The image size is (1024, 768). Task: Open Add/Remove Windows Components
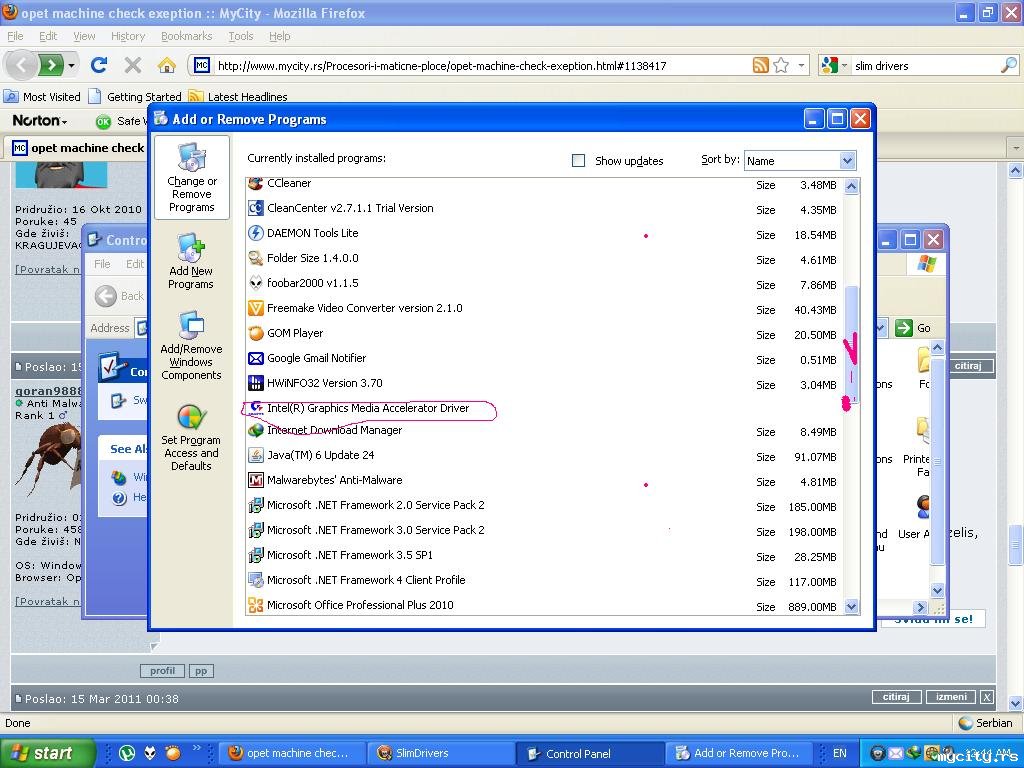[x=191, y=346]
